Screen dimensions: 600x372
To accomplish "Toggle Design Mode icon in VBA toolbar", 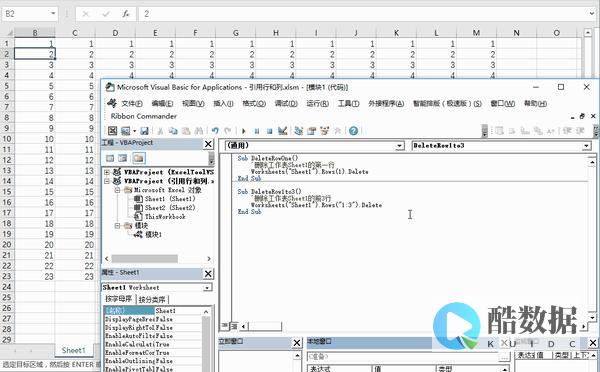I will click(x=282, y=131).
